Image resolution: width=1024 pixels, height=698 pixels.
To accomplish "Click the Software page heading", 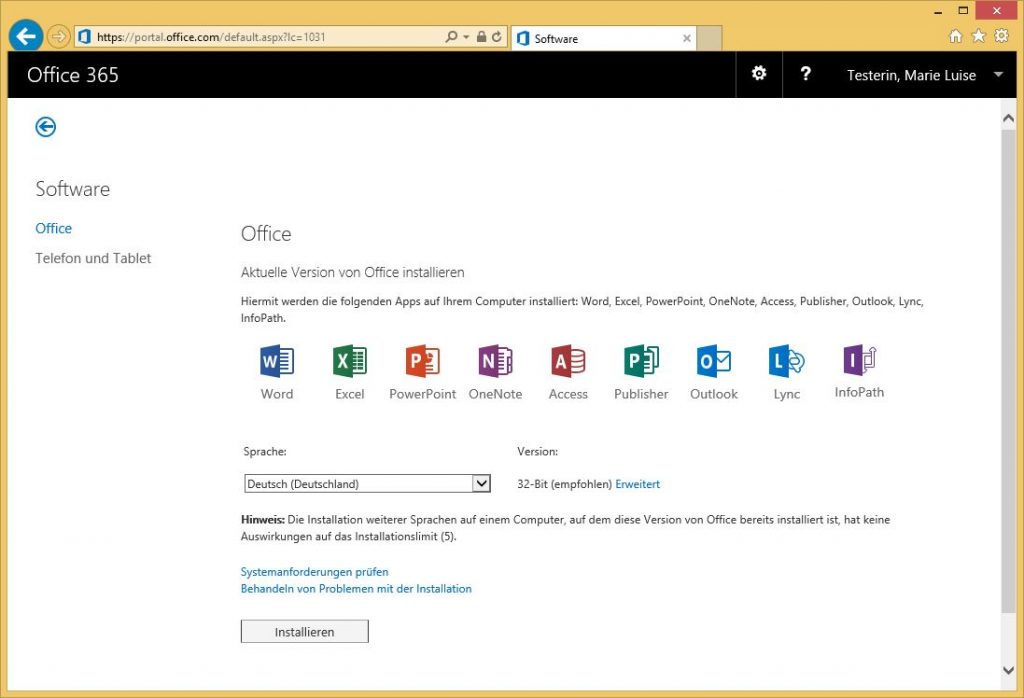I will [72, 189].
